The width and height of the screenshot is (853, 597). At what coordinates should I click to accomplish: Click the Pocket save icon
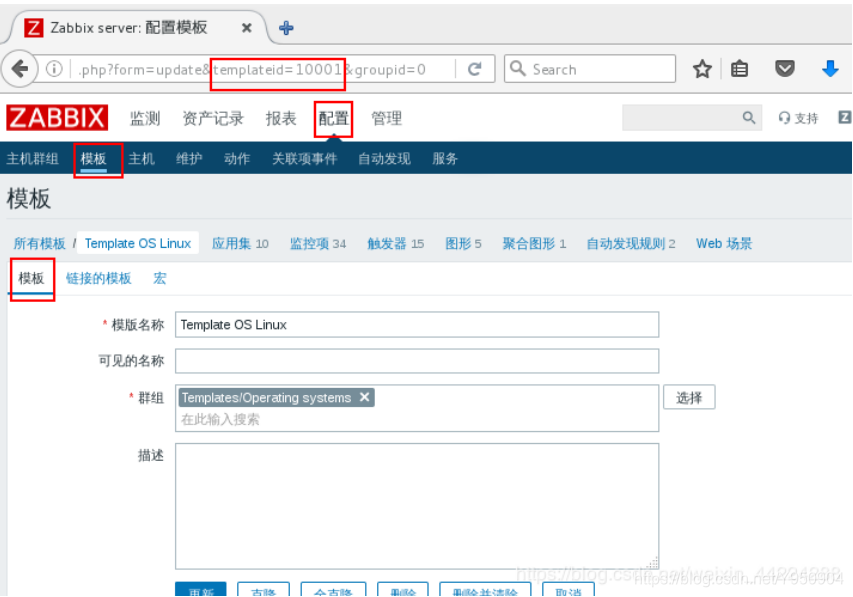(784, 69)
